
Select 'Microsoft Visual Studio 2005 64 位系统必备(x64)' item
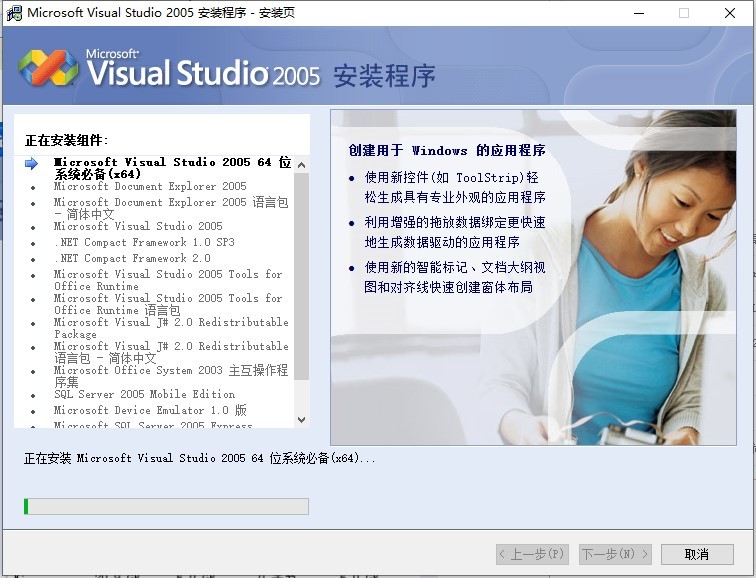tap(173, 168)
